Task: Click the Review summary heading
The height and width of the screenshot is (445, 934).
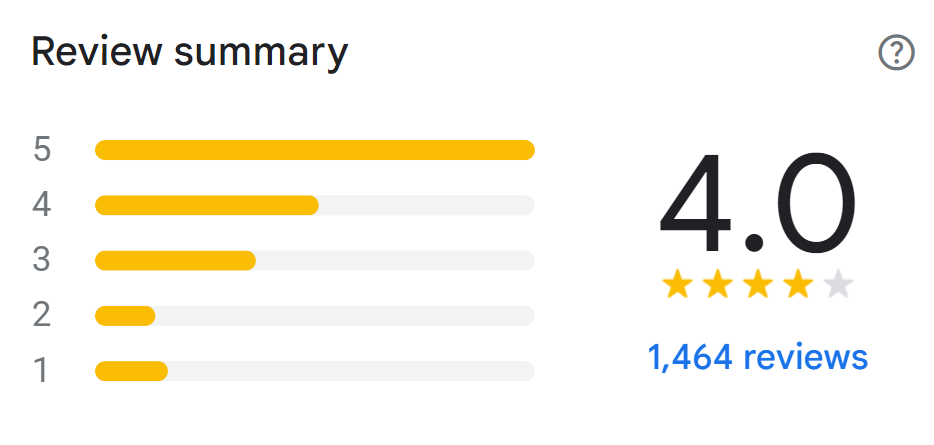Action: 190,52
